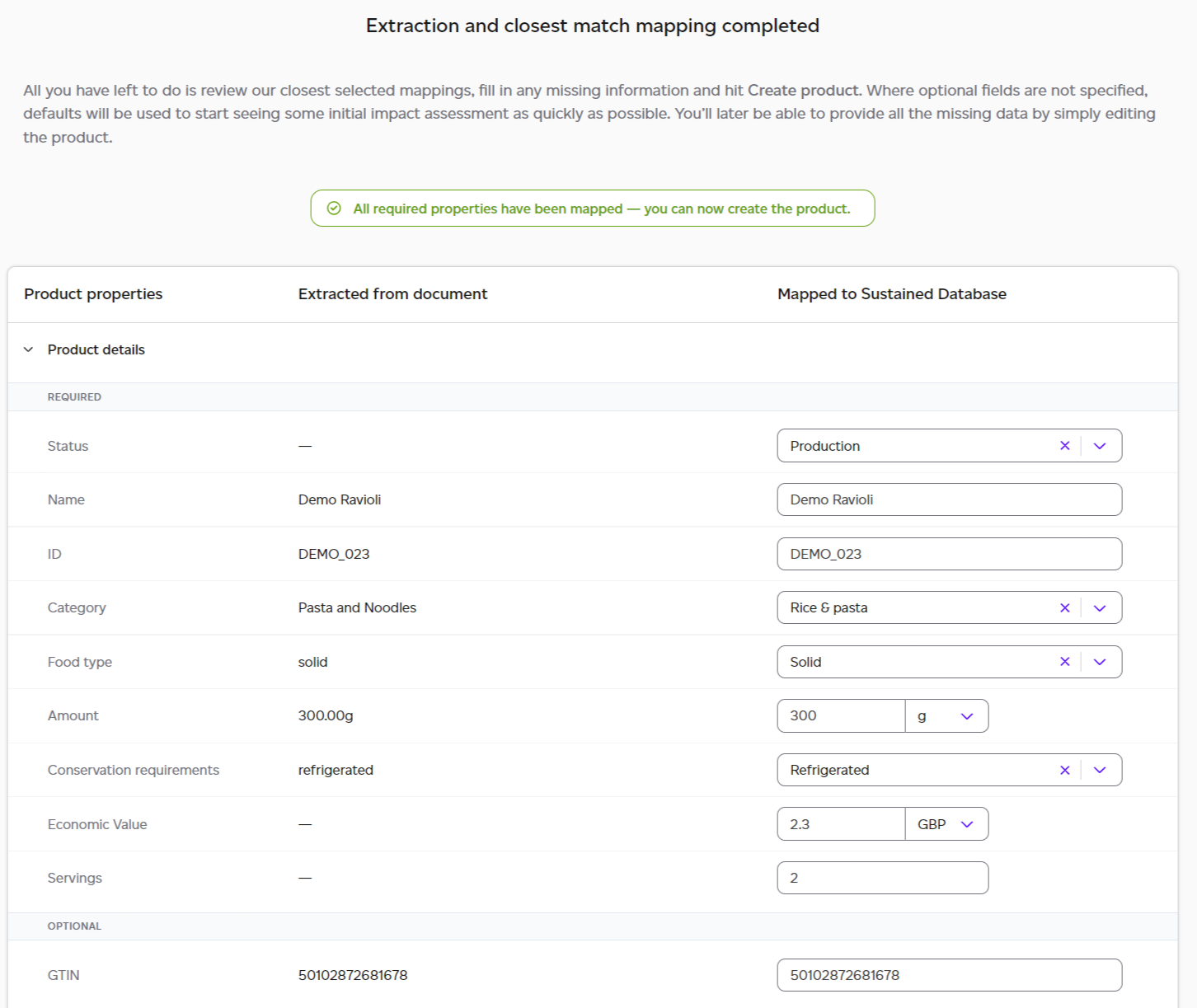The width and height of the screenshot is (1197, 1008).
Task: Clear the Refrigerated conservation selection
Action: pyautogui.click(x=1064, y=770)
